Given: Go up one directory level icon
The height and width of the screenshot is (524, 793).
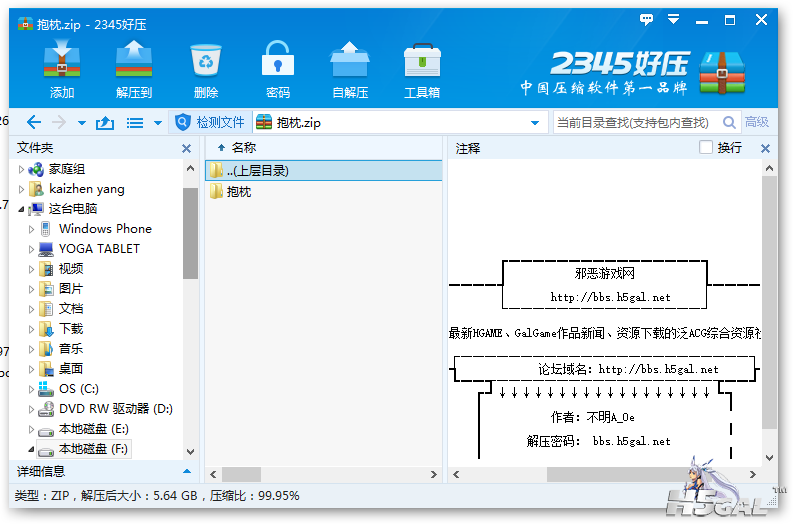Looking at the screenshot, I should point(105,122).
